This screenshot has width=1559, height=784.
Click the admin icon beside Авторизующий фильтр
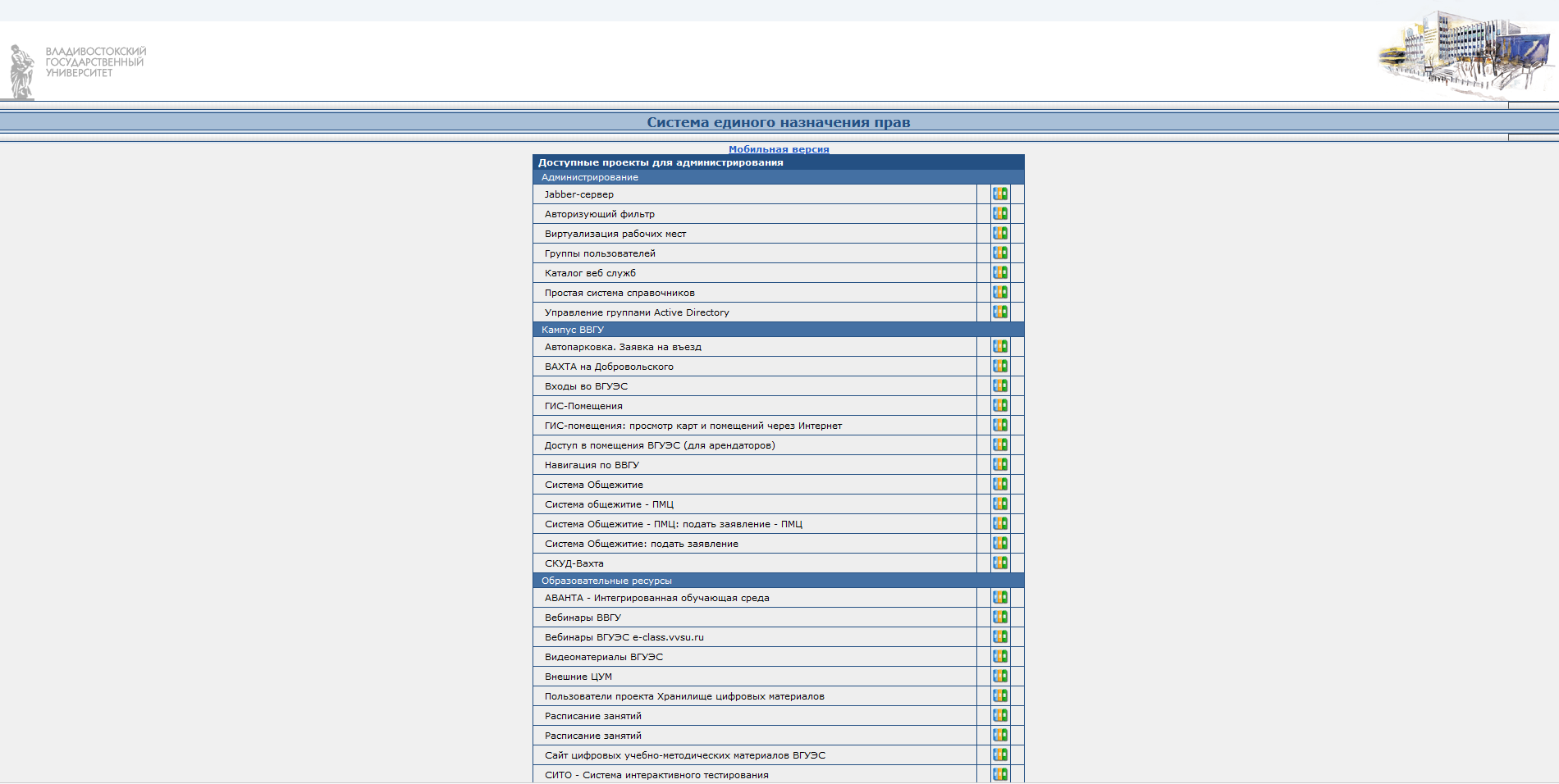click(999, 214)
